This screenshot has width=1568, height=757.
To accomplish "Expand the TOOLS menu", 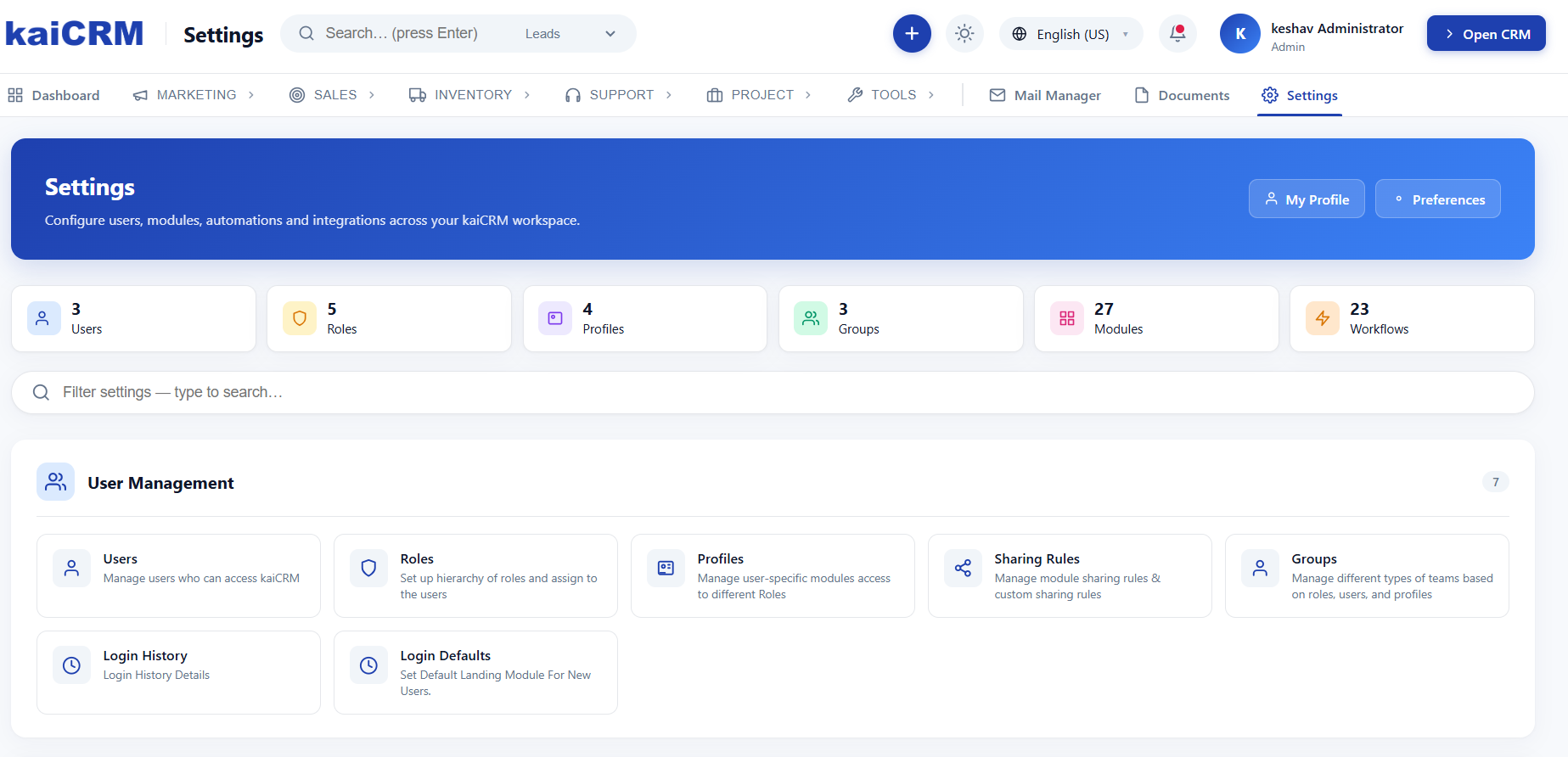I will [891, 95].
